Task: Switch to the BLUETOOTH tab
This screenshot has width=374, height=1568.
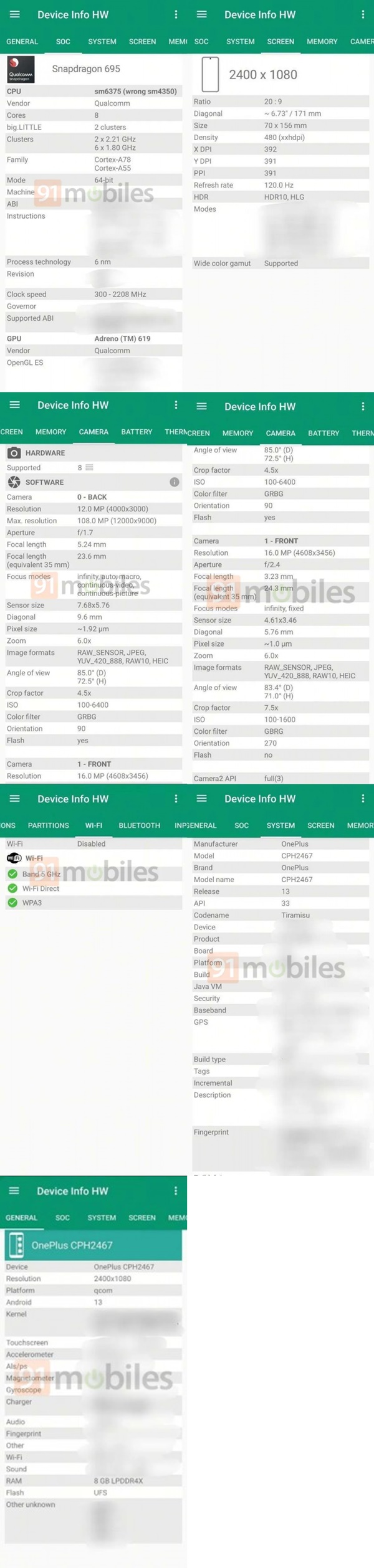Action: [x=139, y=825]
